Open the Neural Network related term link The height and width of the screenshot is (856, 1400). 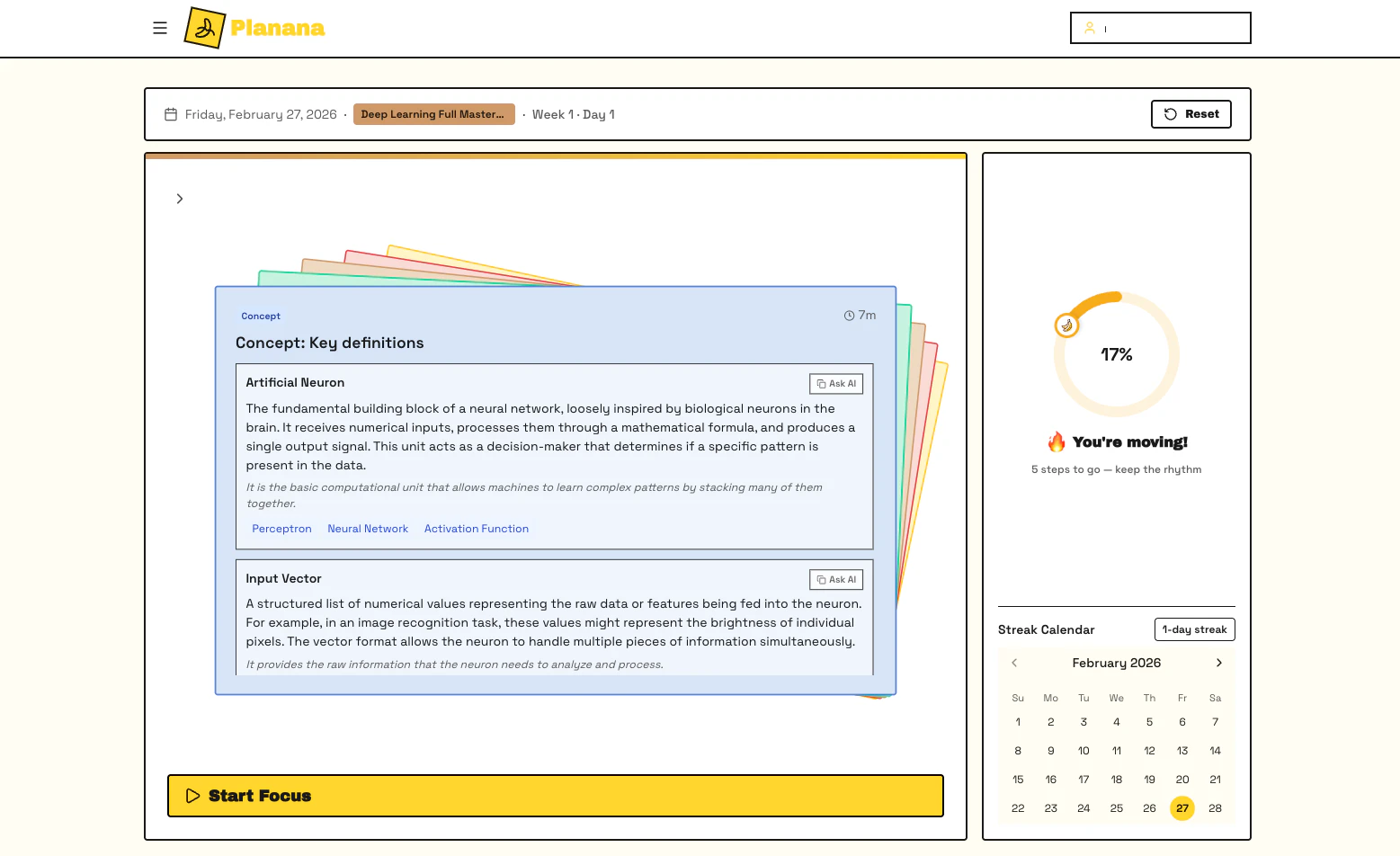[368, 529]
